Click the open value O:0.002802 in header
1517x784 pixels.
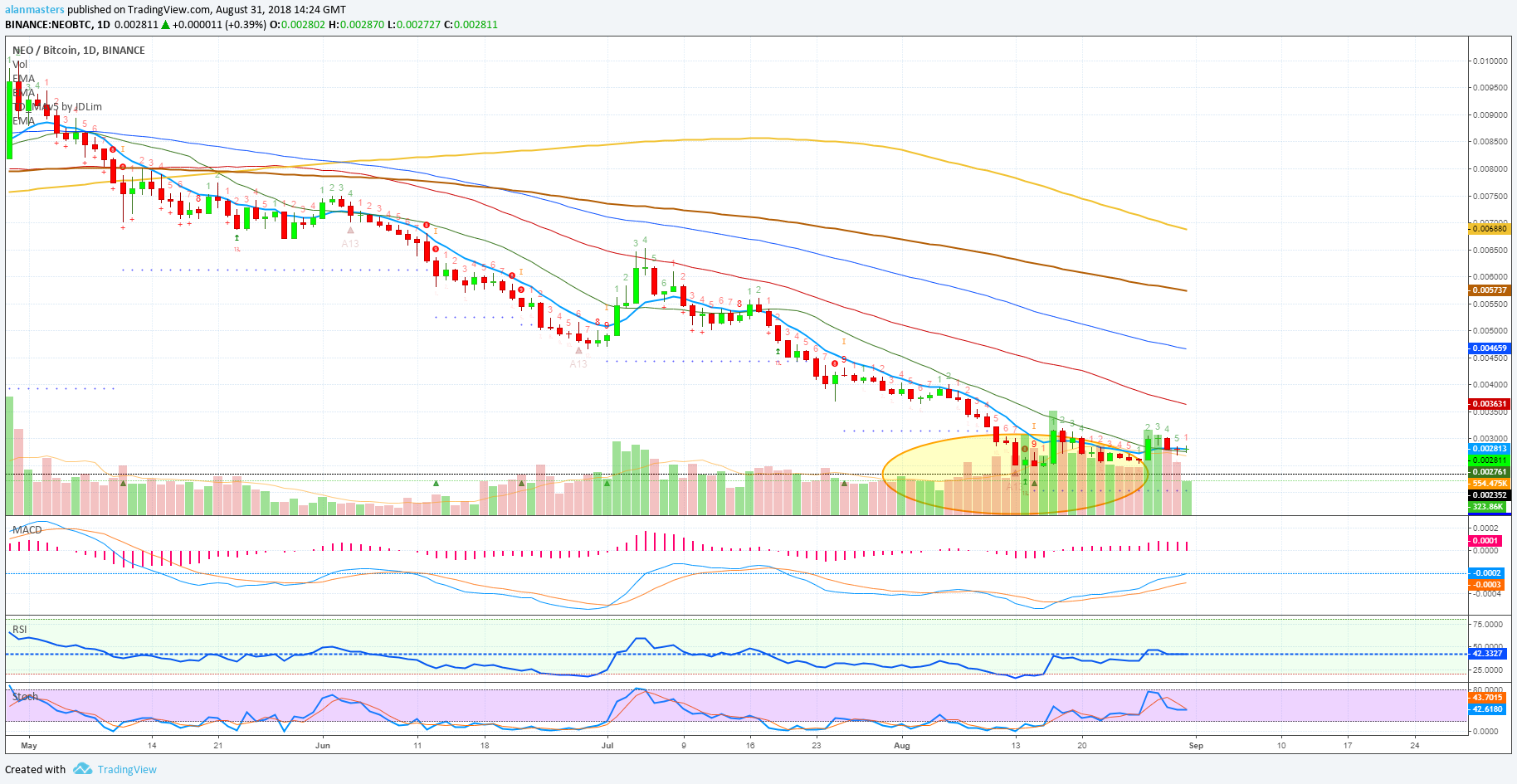pos(297,24)
